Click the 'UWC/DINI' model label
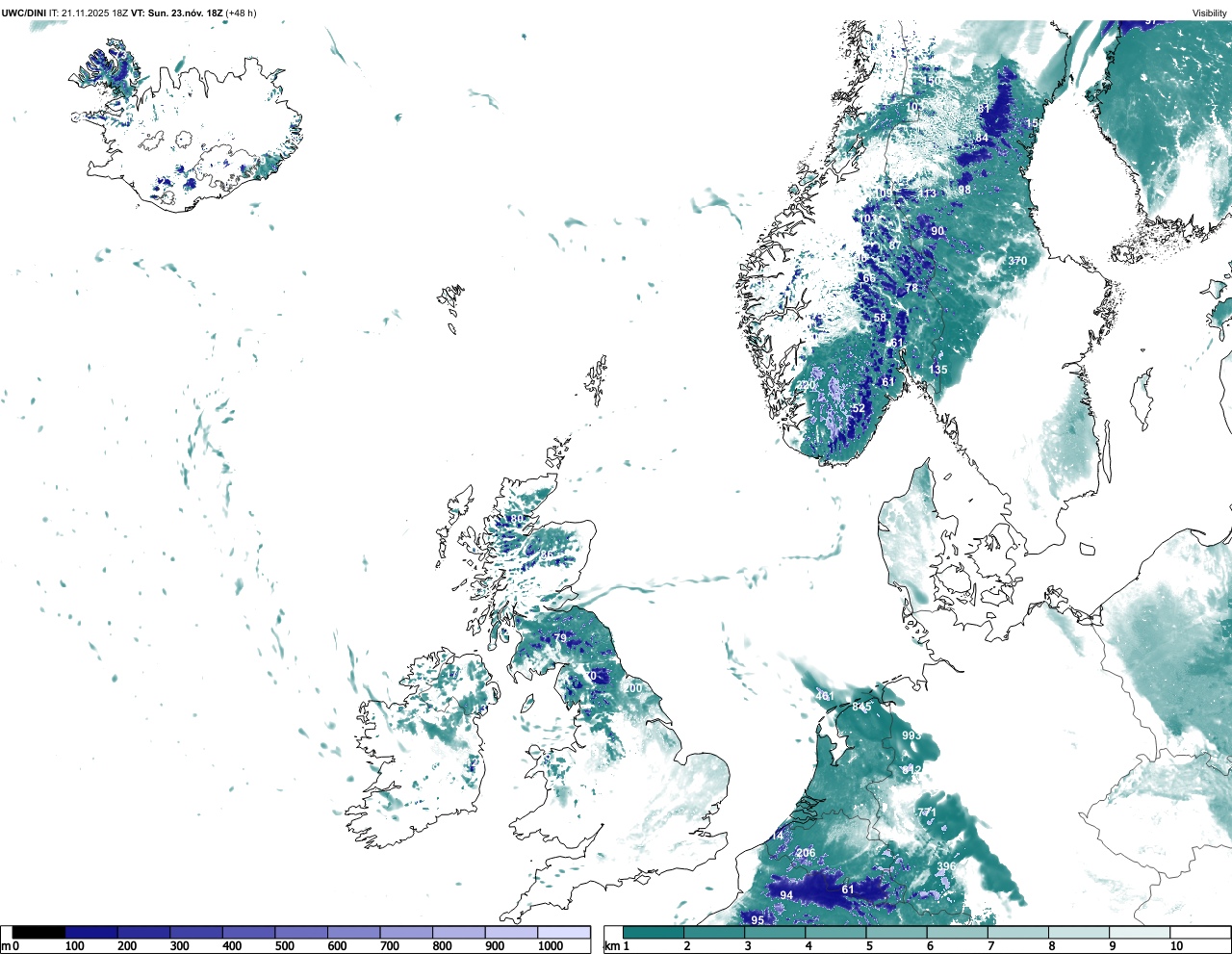This screenshot has width=1232, height=954. (x=24, y=13)
